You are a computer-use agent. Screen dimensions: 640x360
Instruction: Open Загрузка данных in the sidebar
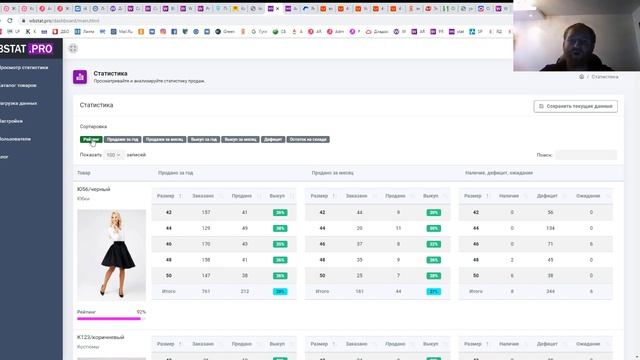click(x=19, y=103)
